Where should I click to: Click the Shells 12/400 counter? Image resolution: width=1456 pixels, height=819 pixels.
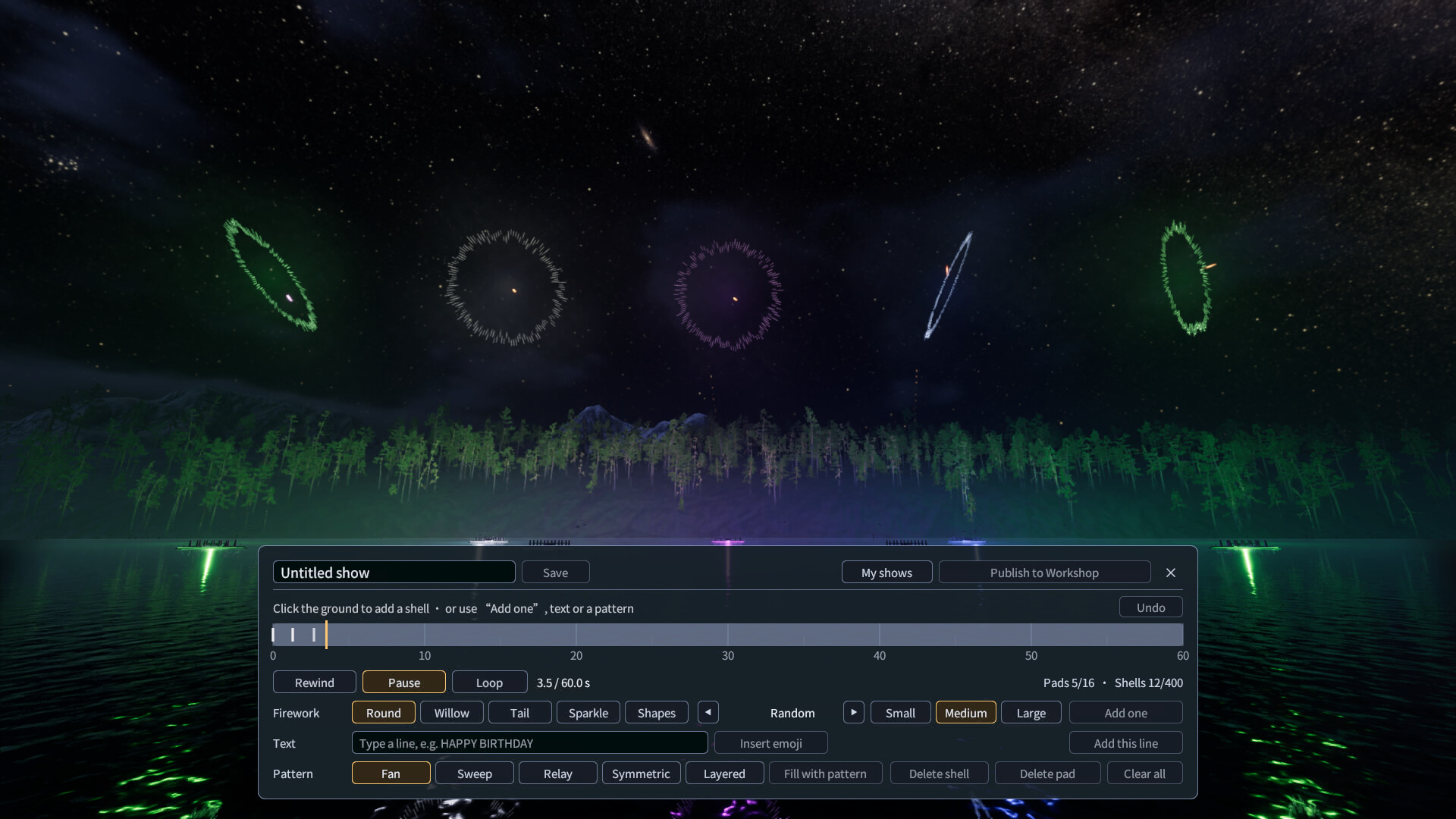pos(1149,682)
